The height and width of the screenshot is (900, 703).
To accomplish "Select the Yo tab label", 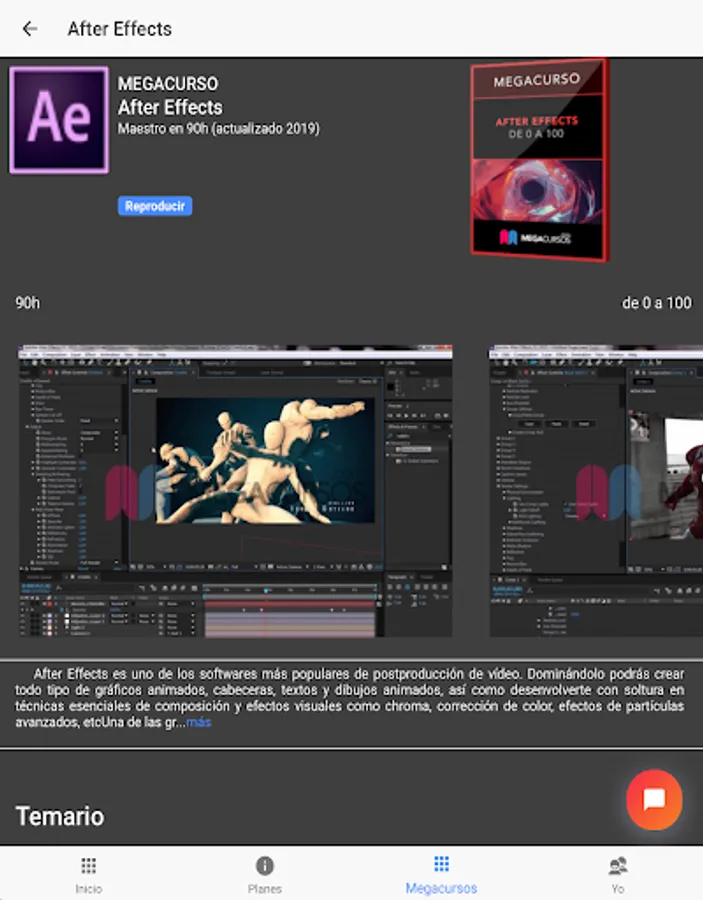I will point(617,889).
